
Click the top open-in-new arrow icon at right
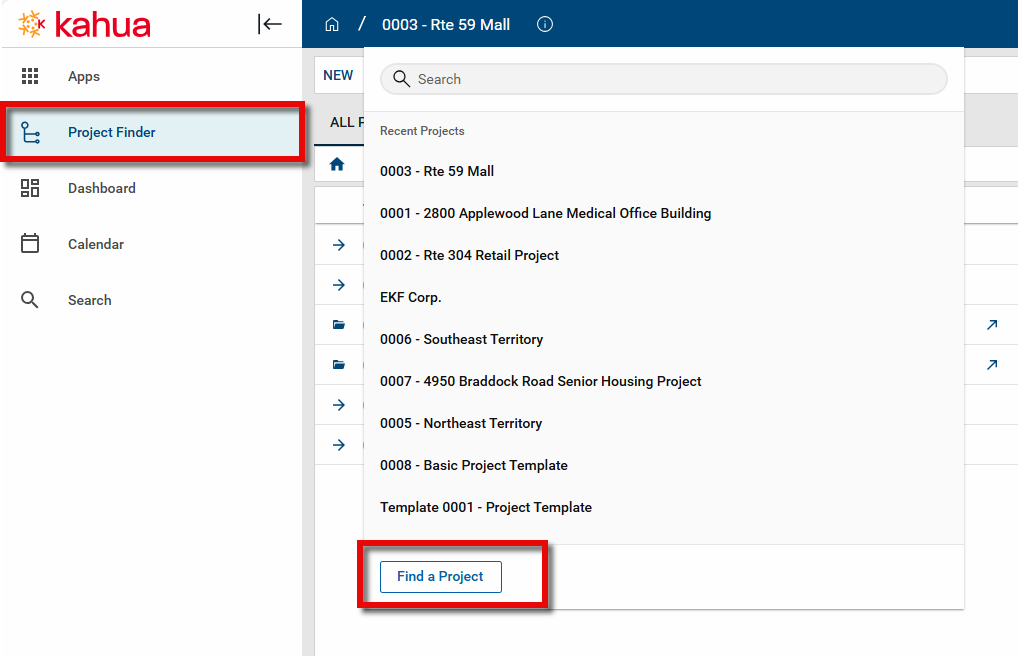991,325
